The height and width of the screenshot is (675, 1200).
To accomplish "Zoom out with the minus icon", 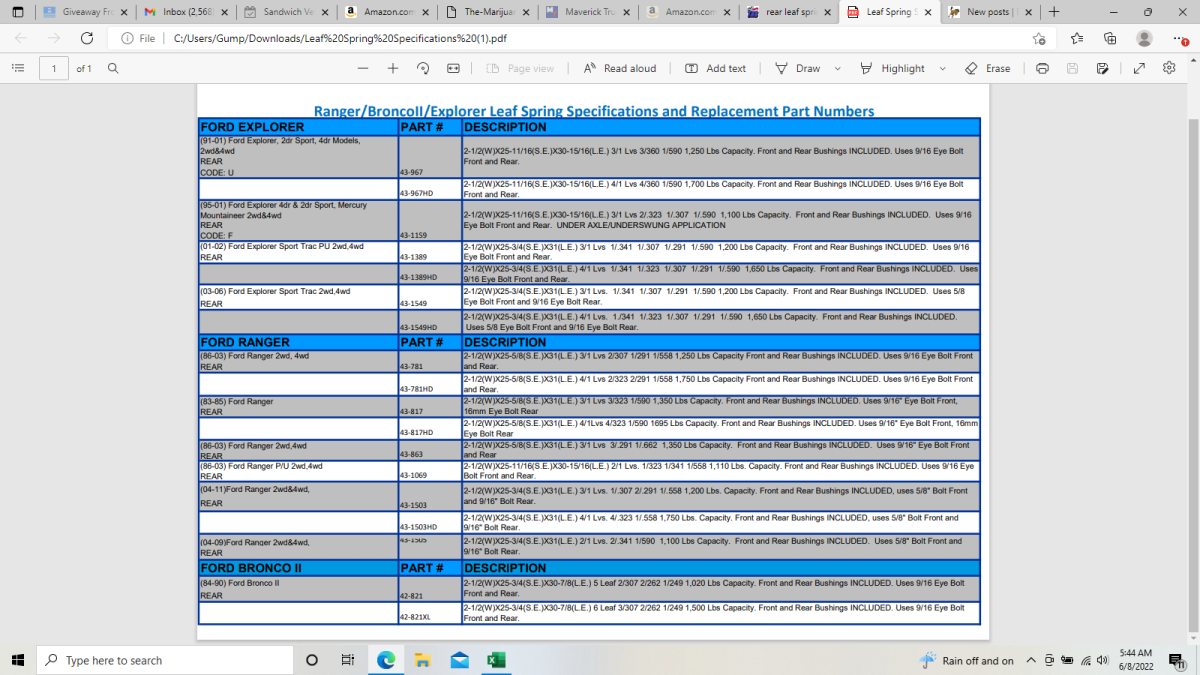I will point(363,68).
